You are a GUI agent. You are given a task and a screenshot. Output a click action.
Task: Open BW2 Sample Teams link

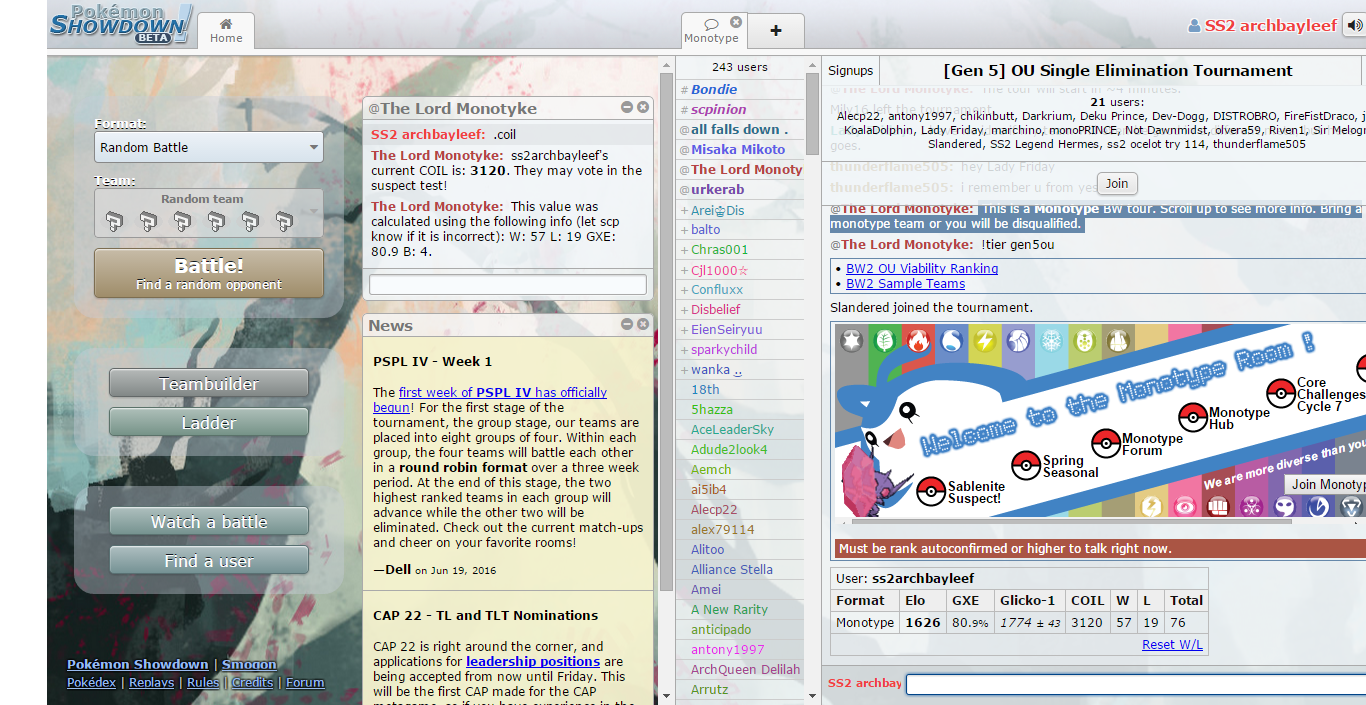click(905, 283)
